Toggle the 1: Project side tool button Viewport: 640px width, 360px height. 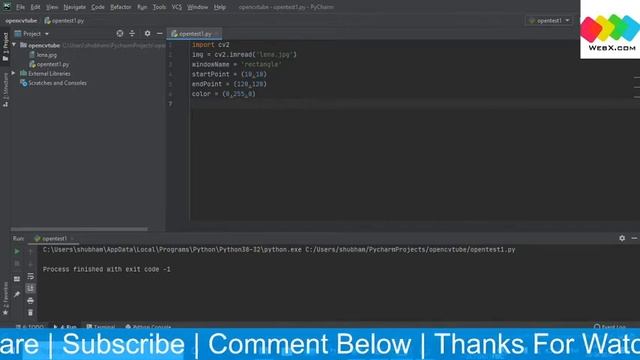[x=5, y=47]
